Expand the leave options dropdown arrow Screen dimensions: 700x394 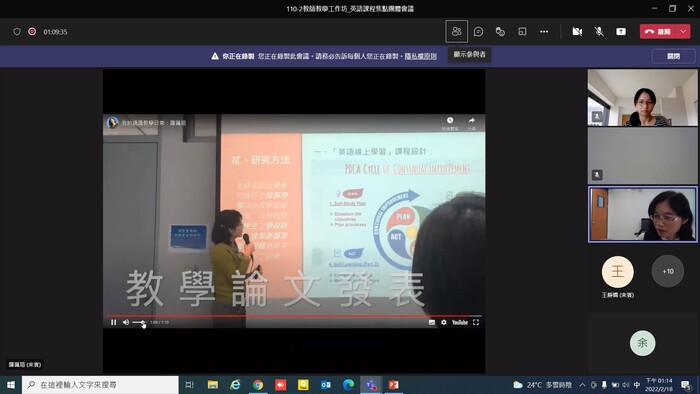pos(683,32)
